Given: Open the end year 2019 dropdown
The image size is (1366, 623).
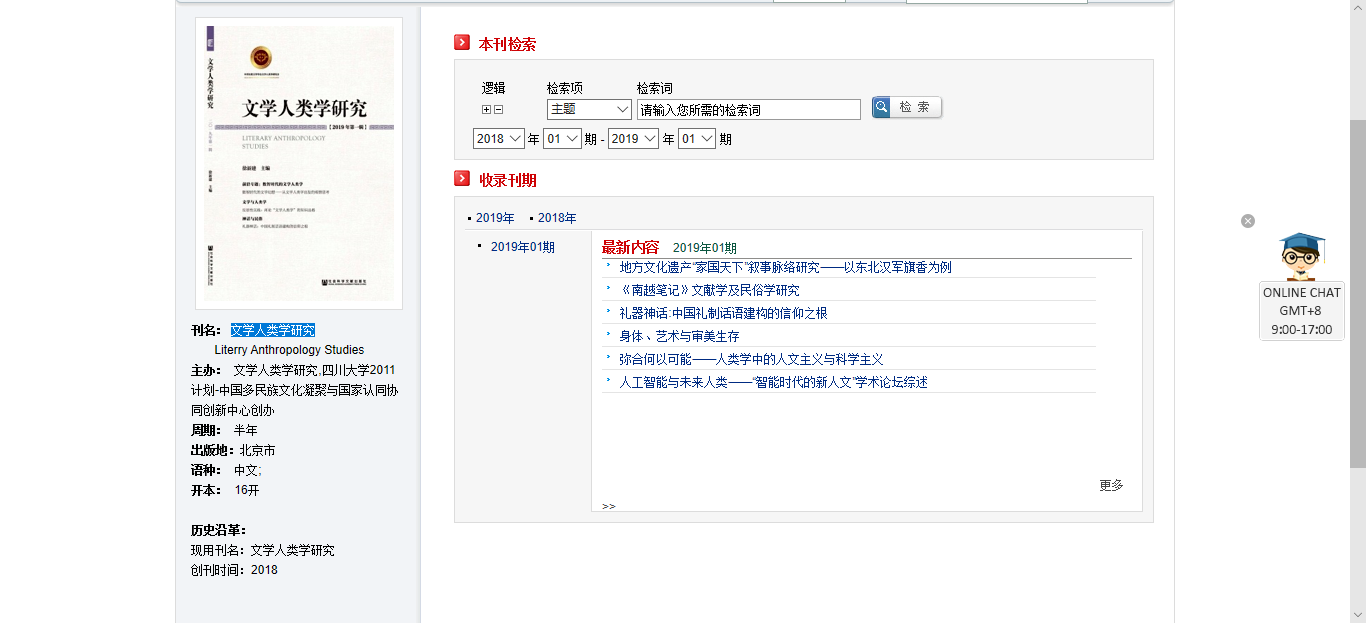Looking at the screenshot, I should [633, 139].
